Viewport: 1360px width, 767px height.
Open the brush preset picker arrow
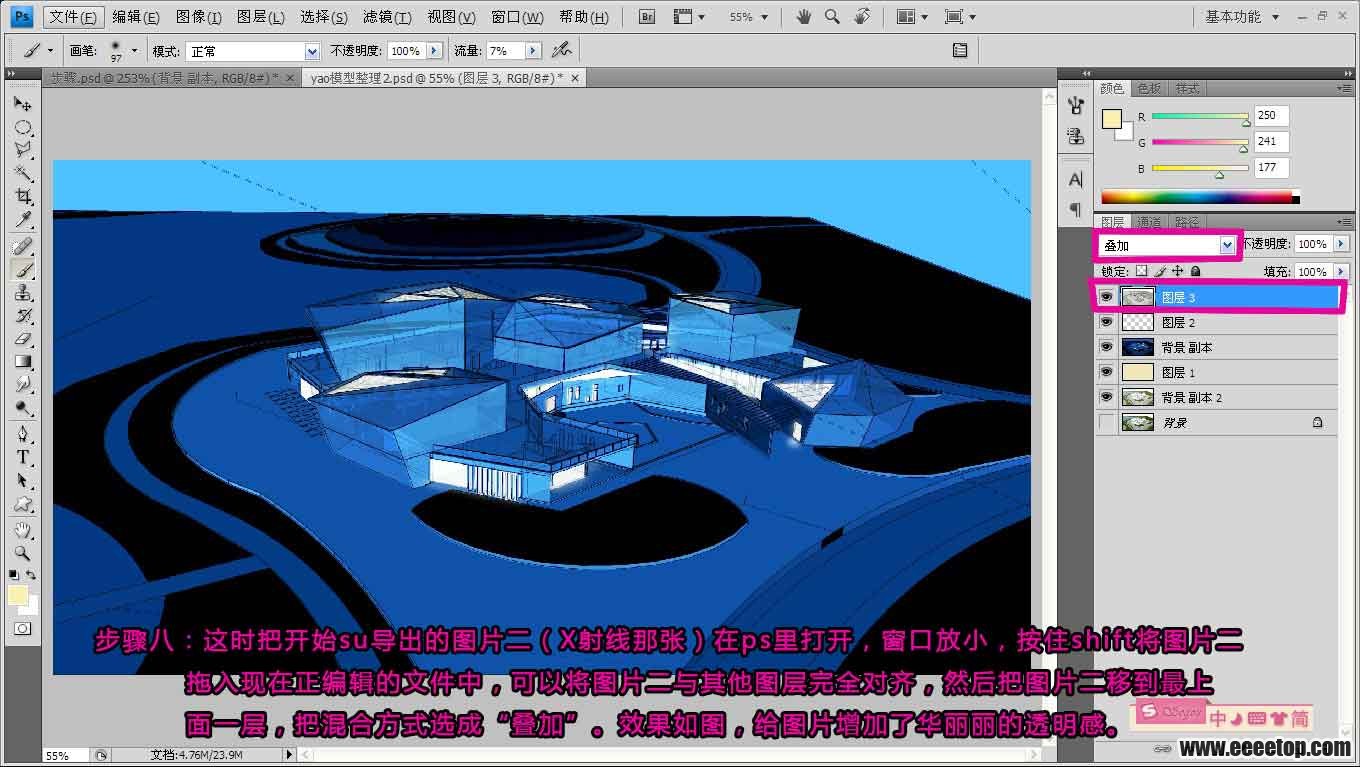point(135,50)
